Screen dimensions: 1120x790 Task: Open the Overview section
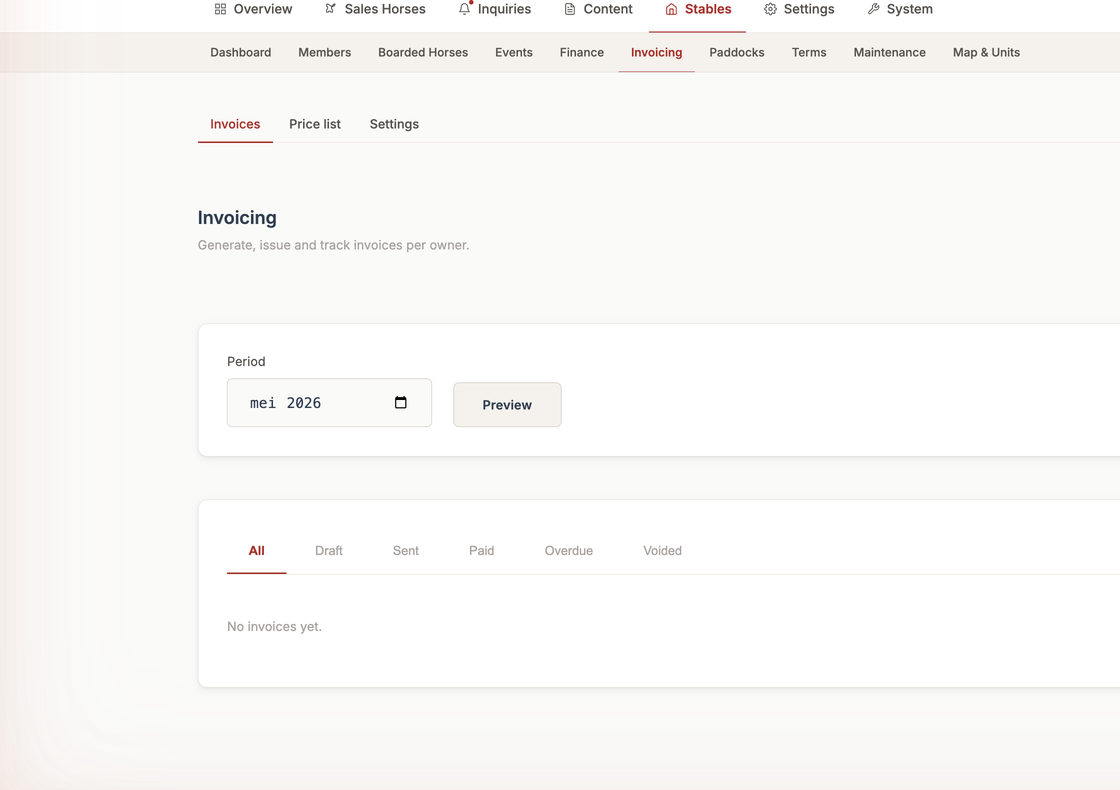point(253,9)
